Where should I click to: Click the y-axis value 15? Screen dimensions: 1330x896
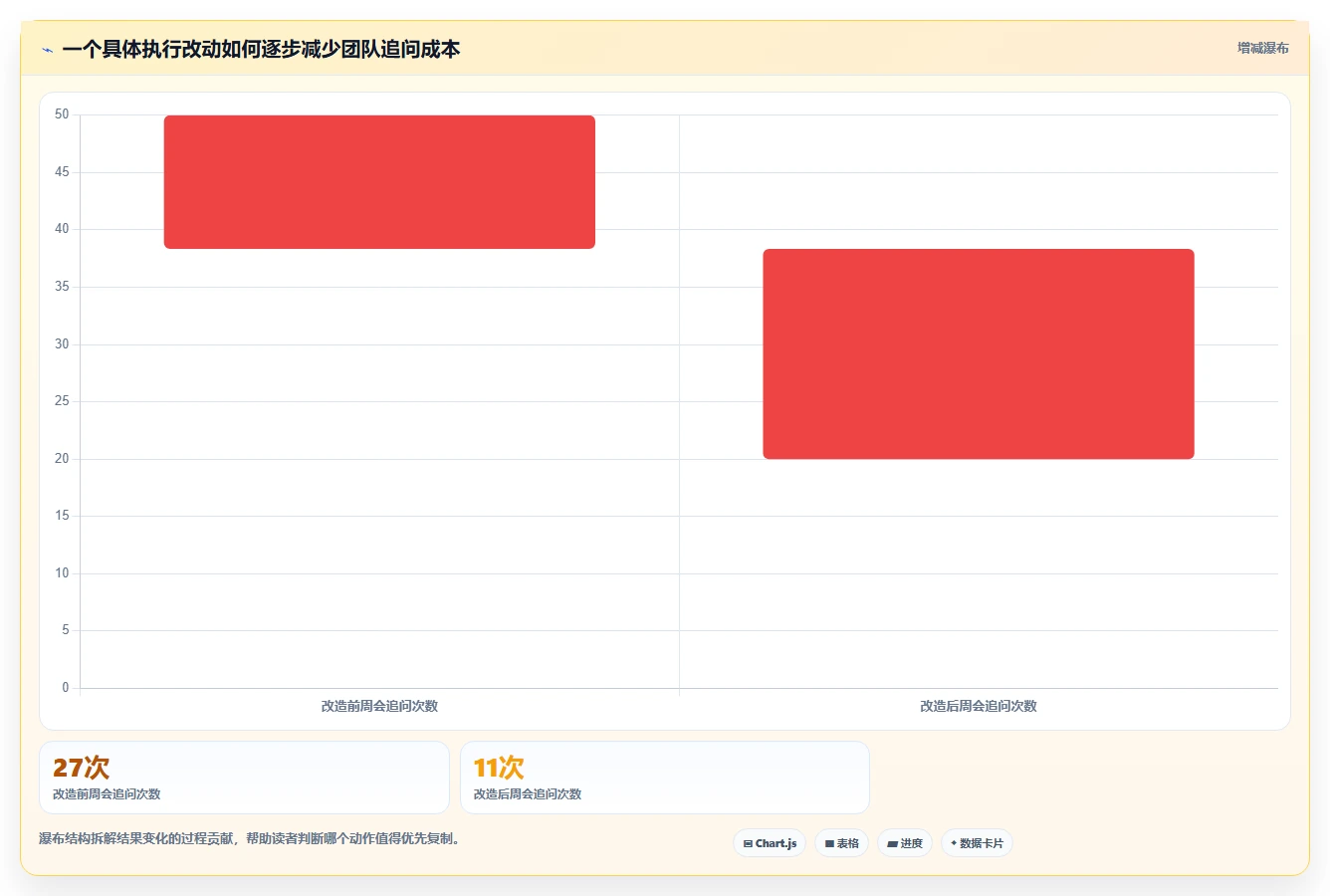pyautogui.click(x=62, y=516)
